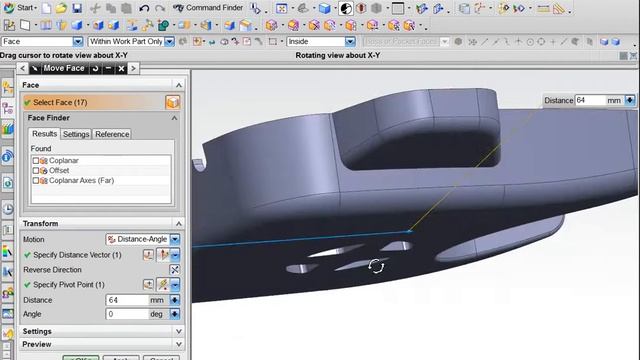Enable the Coplanar checkbox
This screenshot has width=640, height=360.
pos(36,161)
